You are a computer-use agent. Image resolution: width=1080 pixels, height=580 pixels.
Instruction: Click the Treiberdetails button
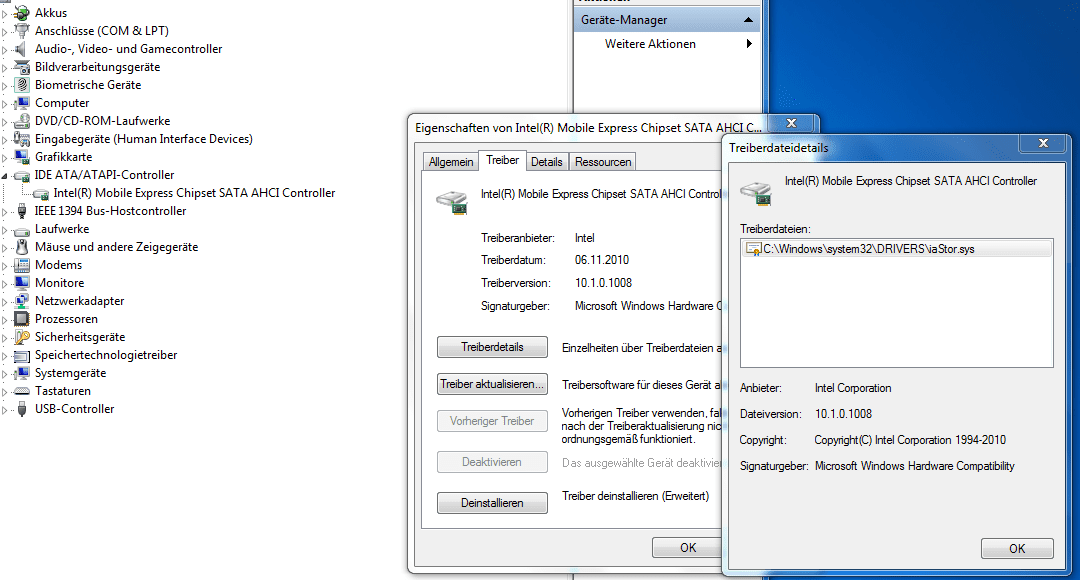(492, 347)
